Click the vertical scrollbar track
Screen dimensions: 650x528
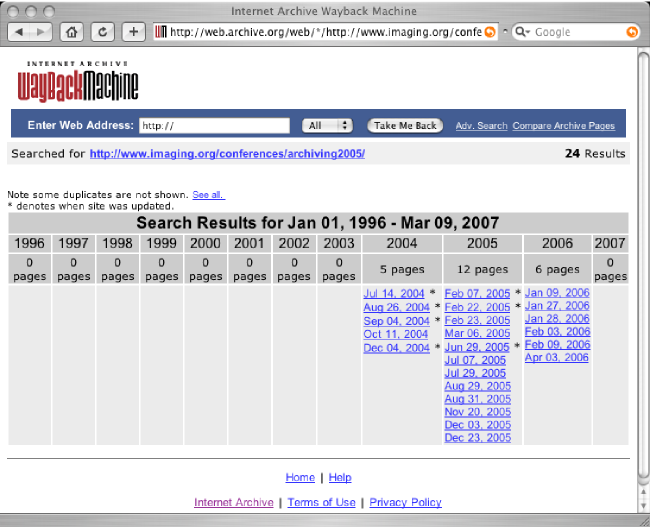point(643,265)
